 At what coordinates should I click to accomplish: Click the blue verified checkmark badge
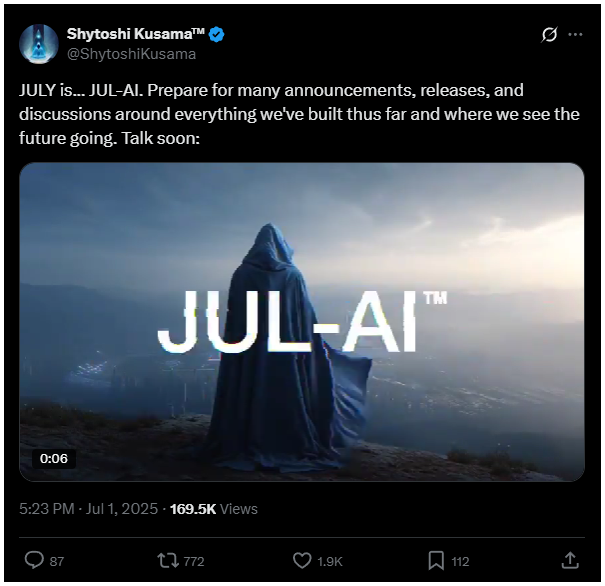216,35
